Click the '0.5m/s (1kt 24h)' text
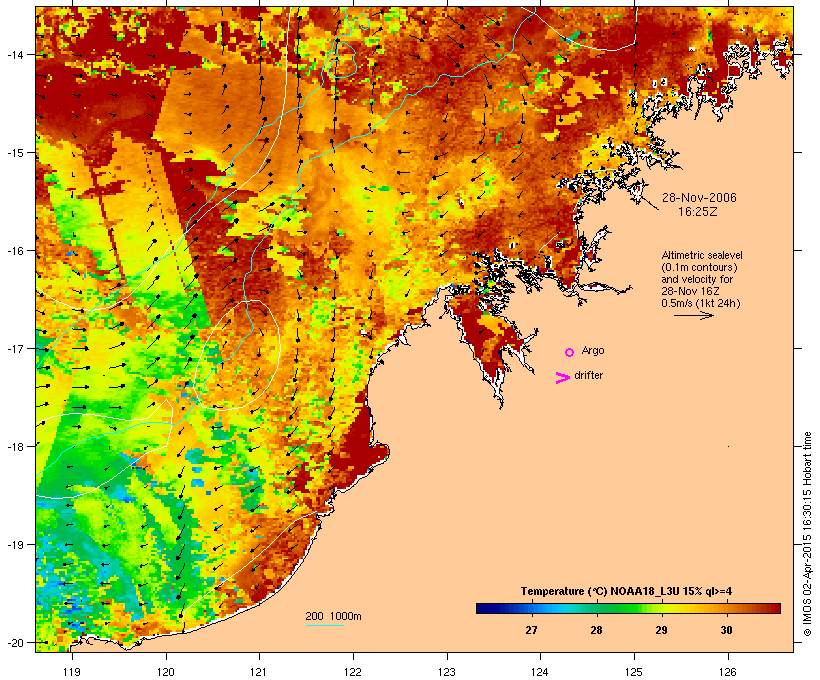This screenshot has height=680, width=820. pos(701,303)
